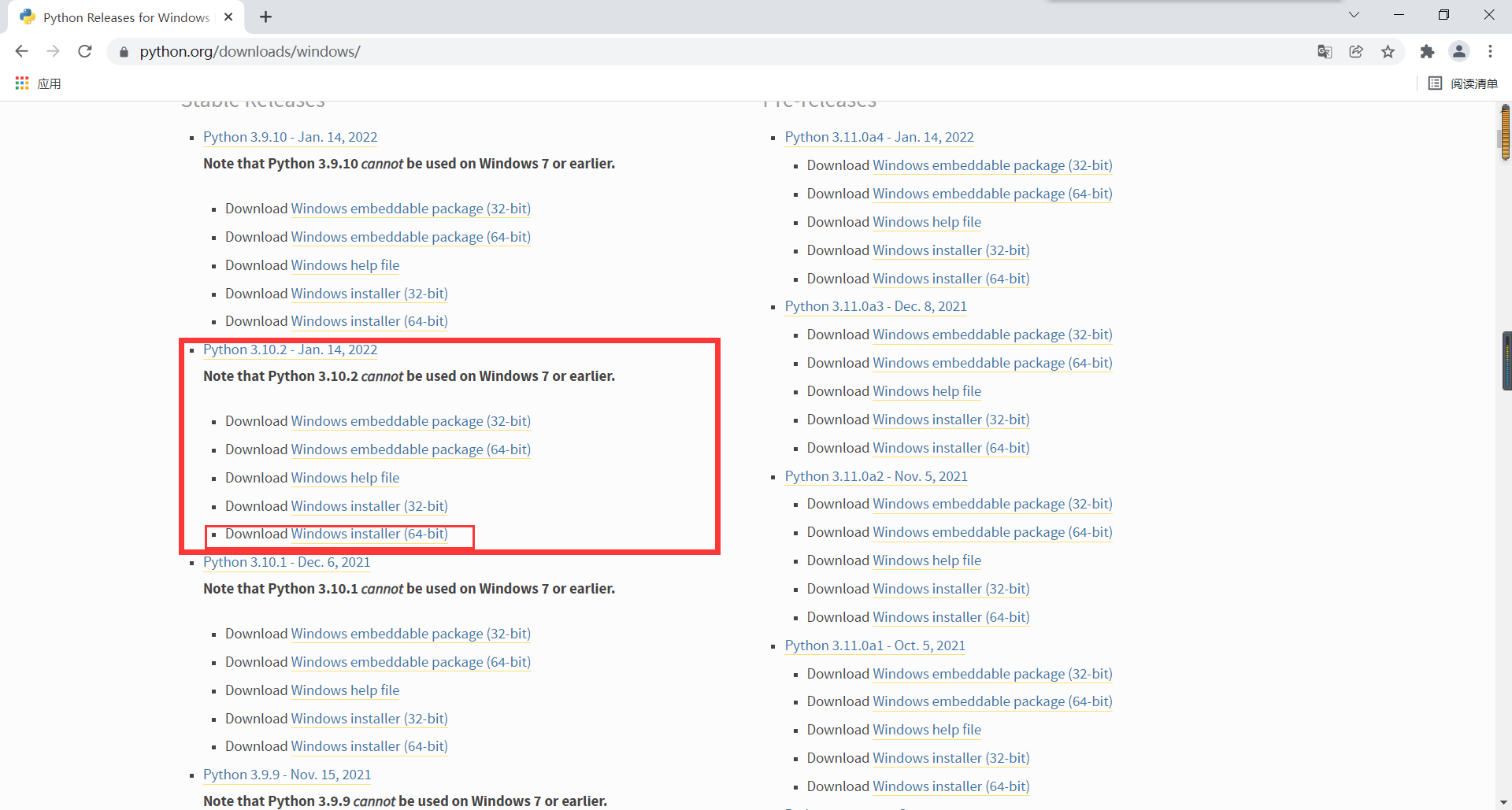Download 3.10.2 Windows installer (32-bit)

coord(369,506)
